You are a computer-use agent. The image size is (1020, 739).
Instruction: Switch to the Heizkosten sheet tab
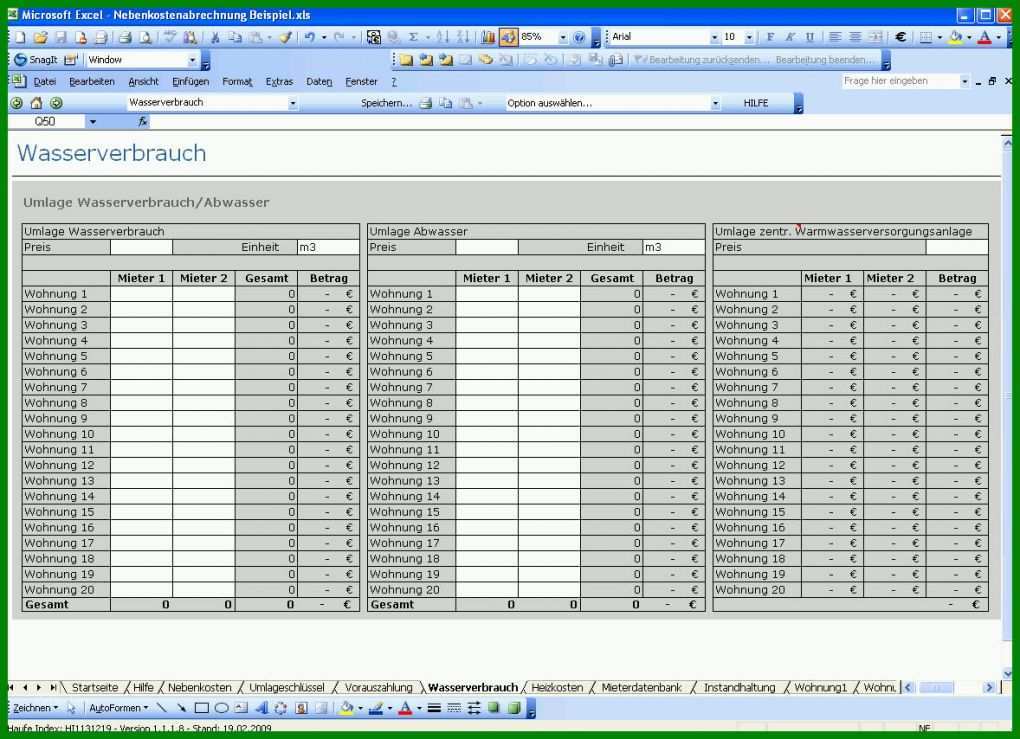tap(557, 688)
